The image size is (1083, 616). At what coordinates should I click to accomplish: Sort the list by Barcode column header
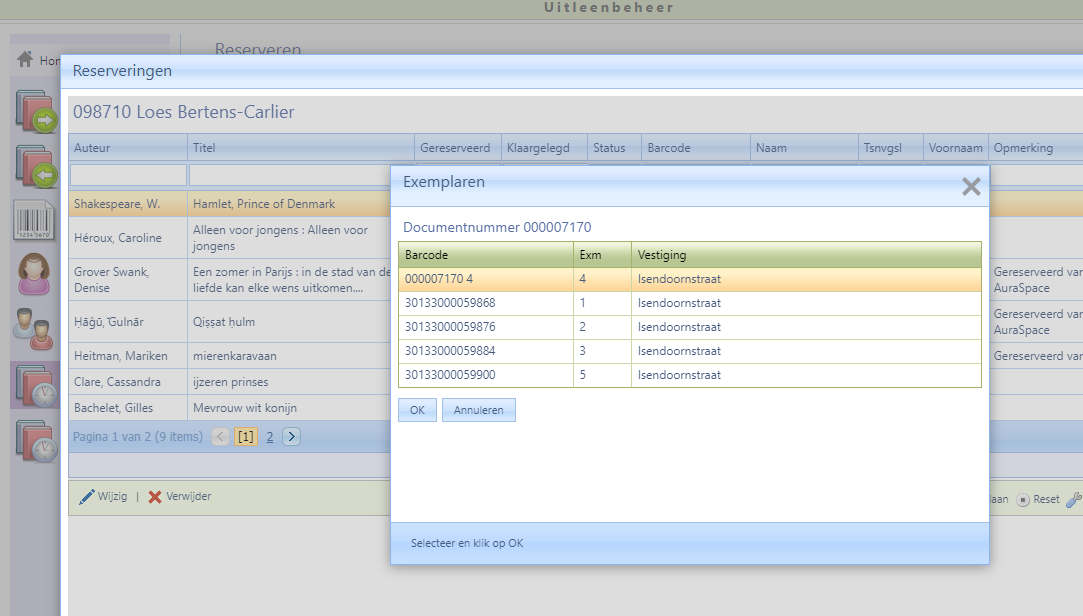669,148
